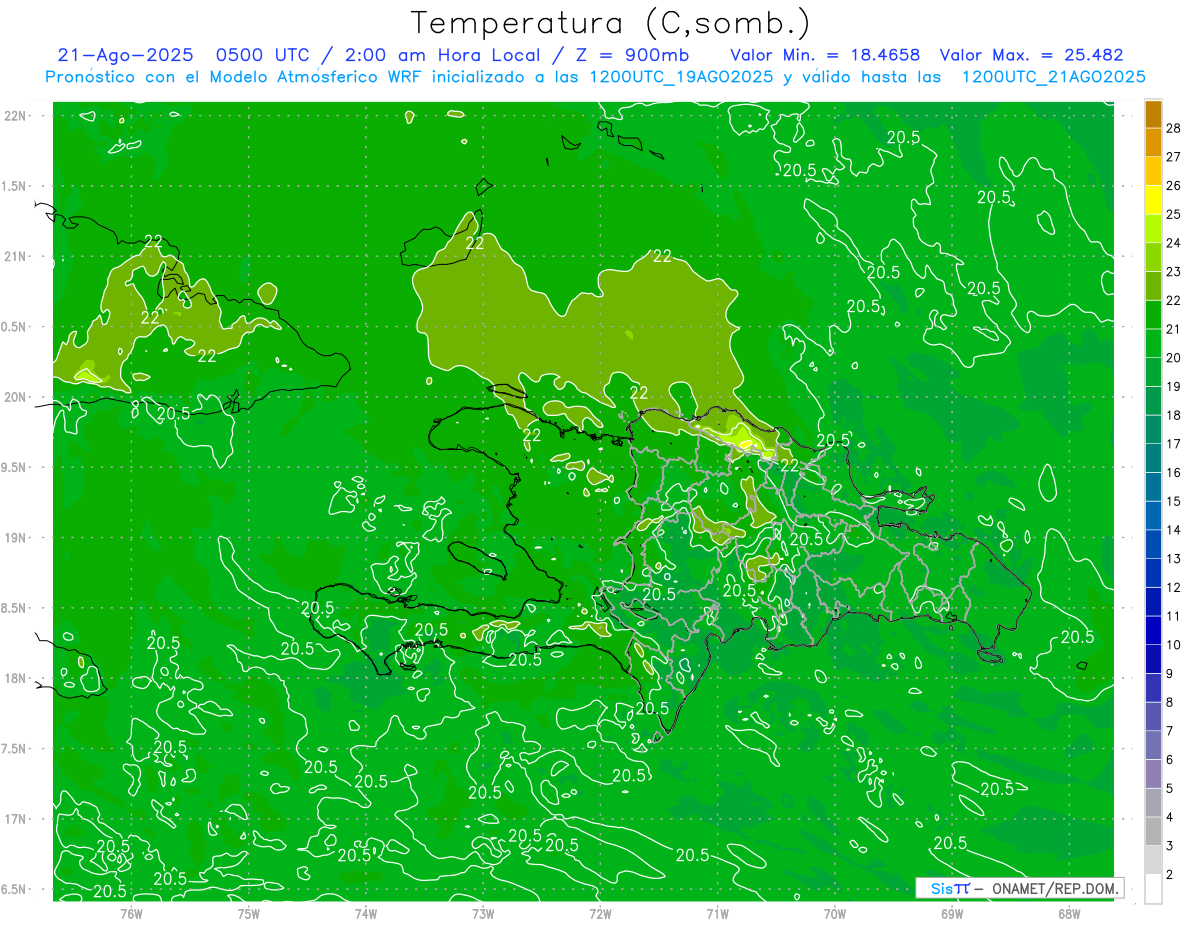The image size is (1200, 927).
Task: Click the 'Temperatura (C,somb.)' map title
Action: coord(611,23)
